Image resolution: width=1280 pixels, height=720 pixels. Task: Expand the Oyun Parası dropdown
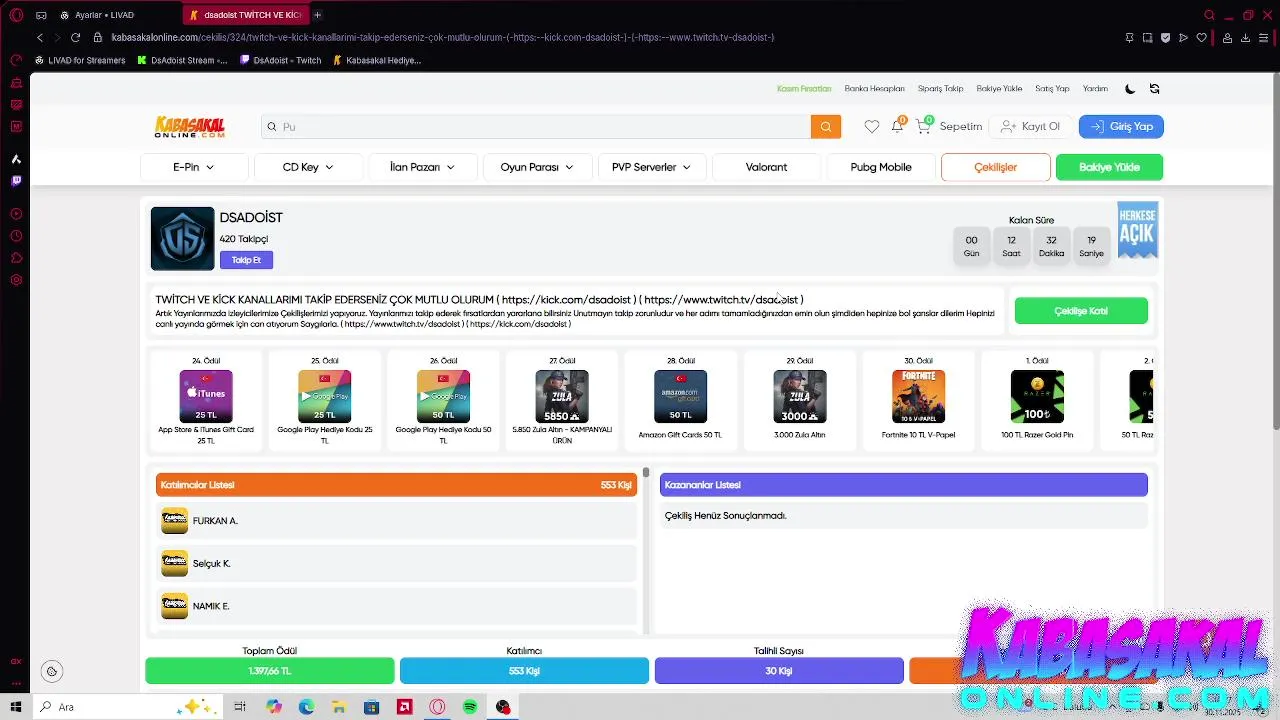537,167
